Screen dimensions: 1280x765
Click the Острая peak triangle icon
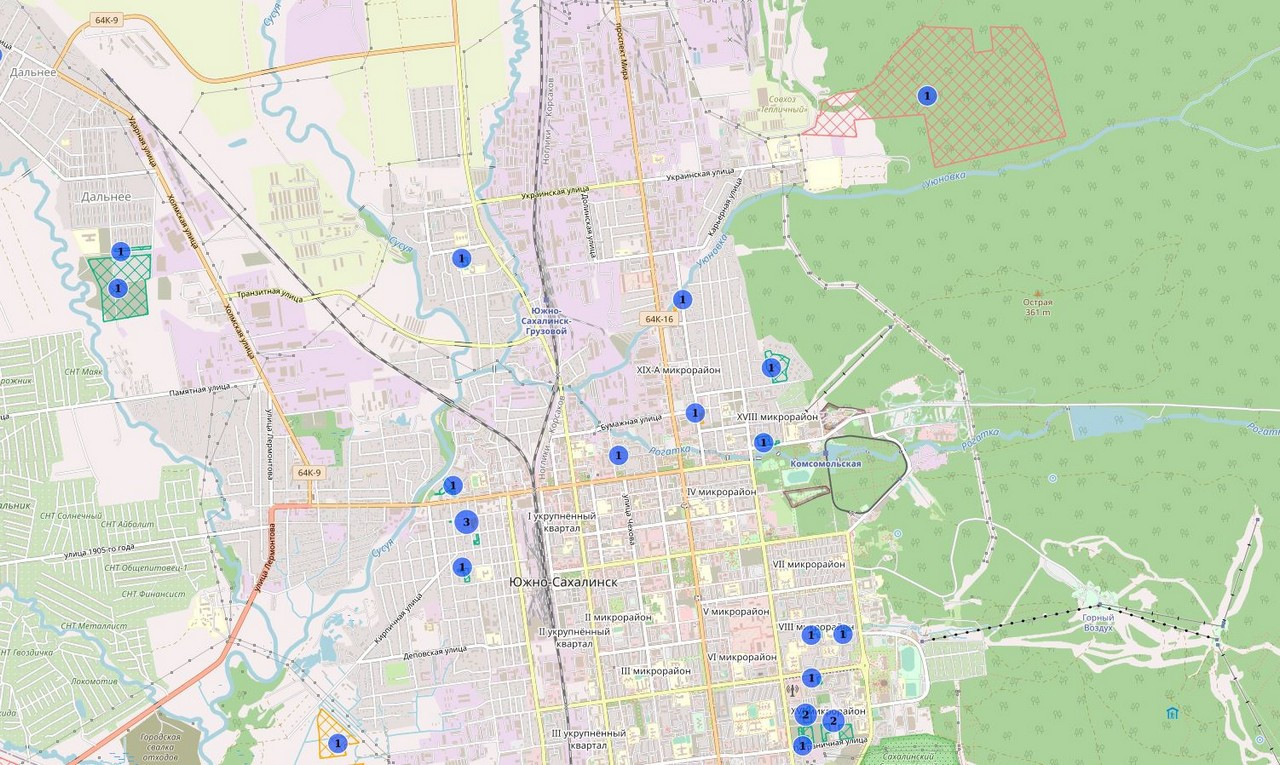[1037, 292]
